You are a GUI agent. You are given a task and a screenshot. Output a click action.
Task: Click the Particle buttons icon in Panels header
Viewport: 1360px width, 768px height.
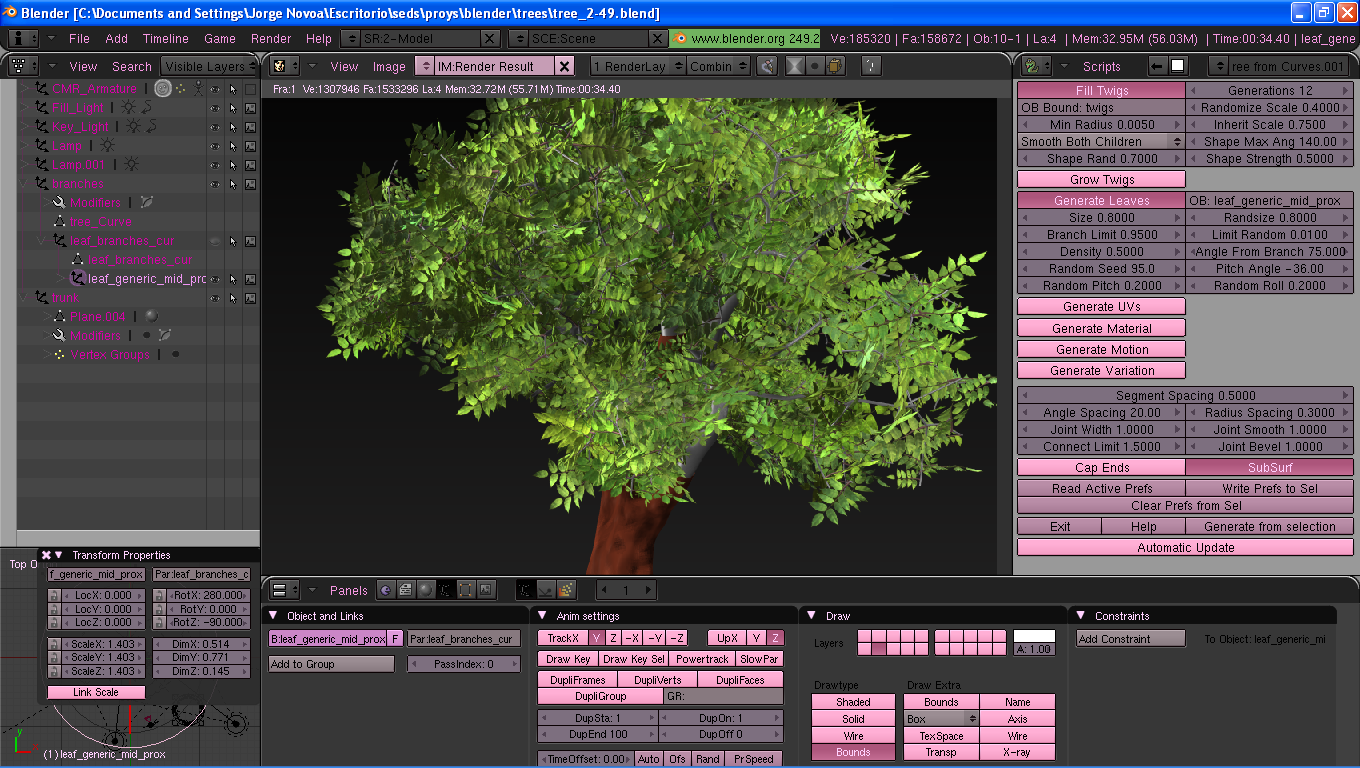click(566, 590)
